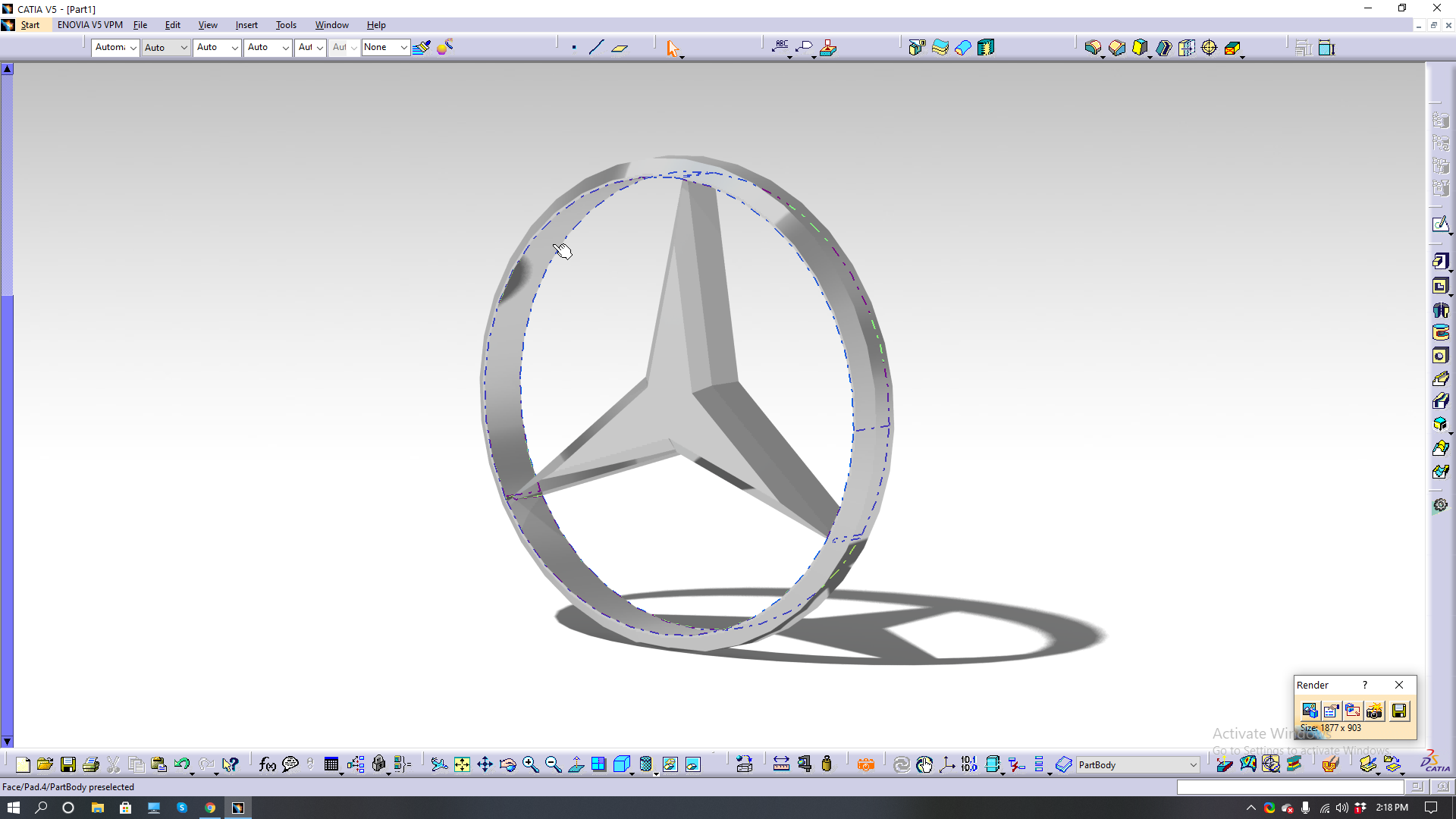
Task: Expand the Edge Fillet sub-toolbar arrow
Action: [1103, 57]
